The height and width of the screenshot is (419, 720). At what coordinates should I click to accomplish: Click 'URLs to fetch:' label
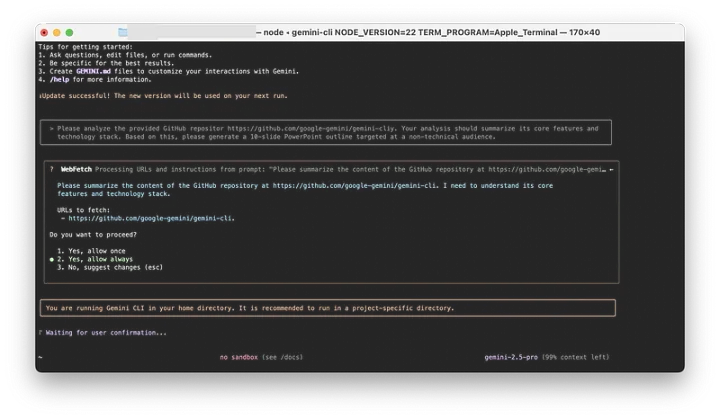click(x=84, y=210)
